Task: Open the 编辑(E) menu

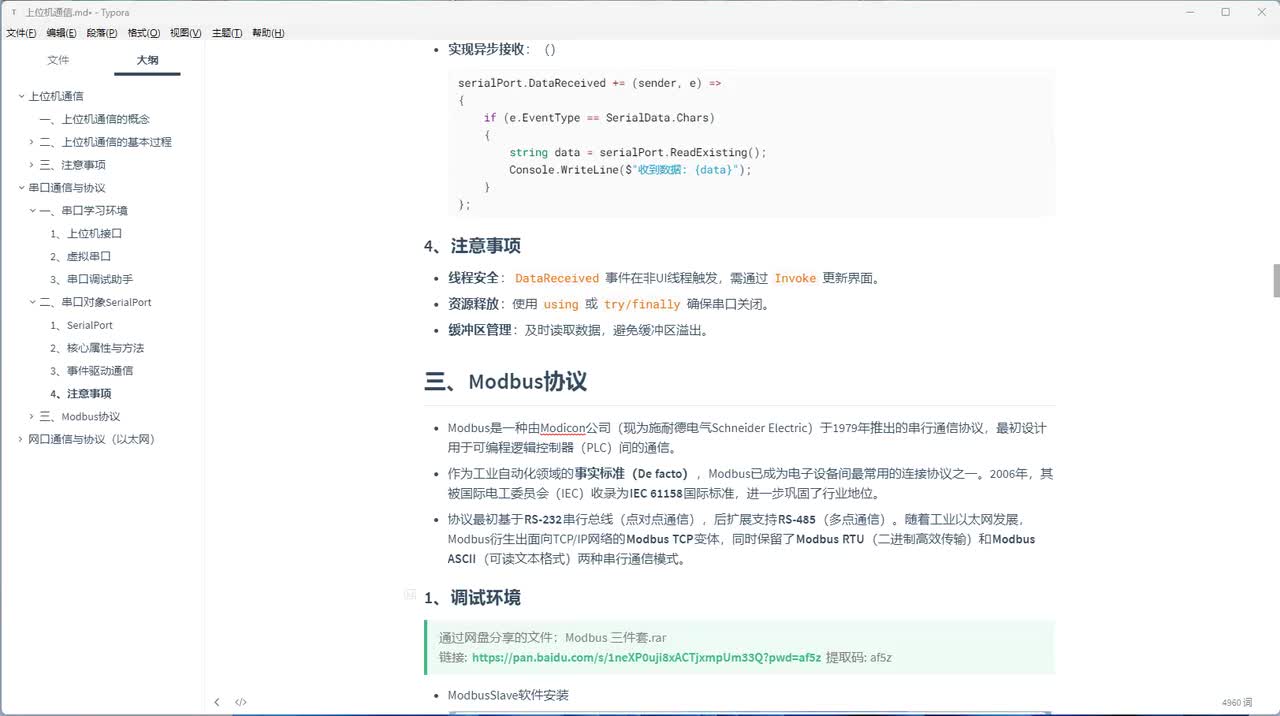Action: [61, 33]
